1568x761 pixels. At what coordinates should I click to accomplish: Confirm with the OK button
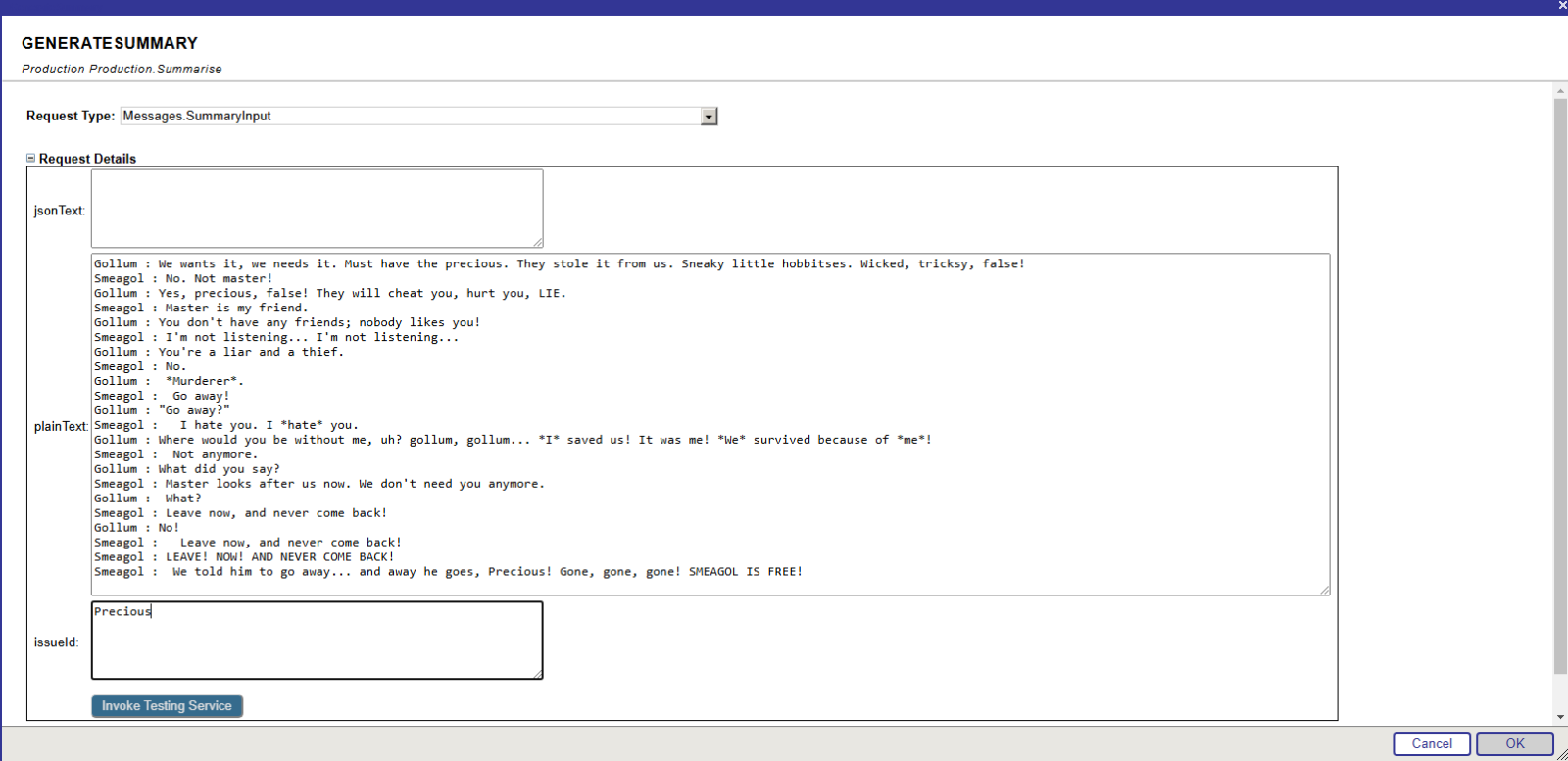pyautogui.click(x=1515, y=744)
